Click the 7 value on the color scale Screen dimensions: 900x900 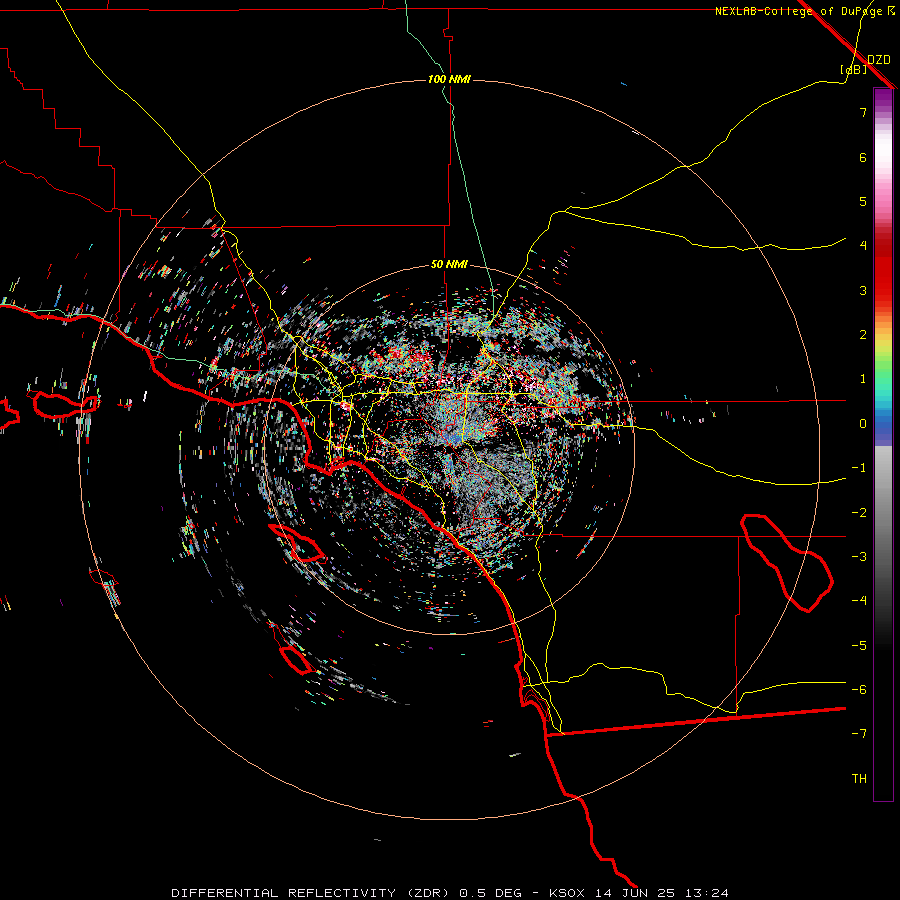[863, 112]
